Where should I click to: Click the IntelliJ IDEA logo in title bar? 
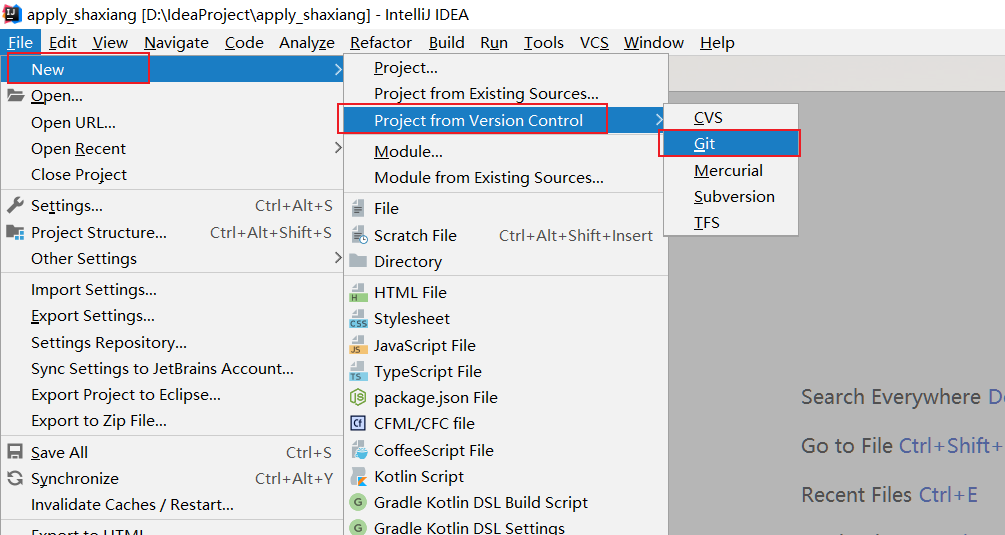tap(12, 13)
